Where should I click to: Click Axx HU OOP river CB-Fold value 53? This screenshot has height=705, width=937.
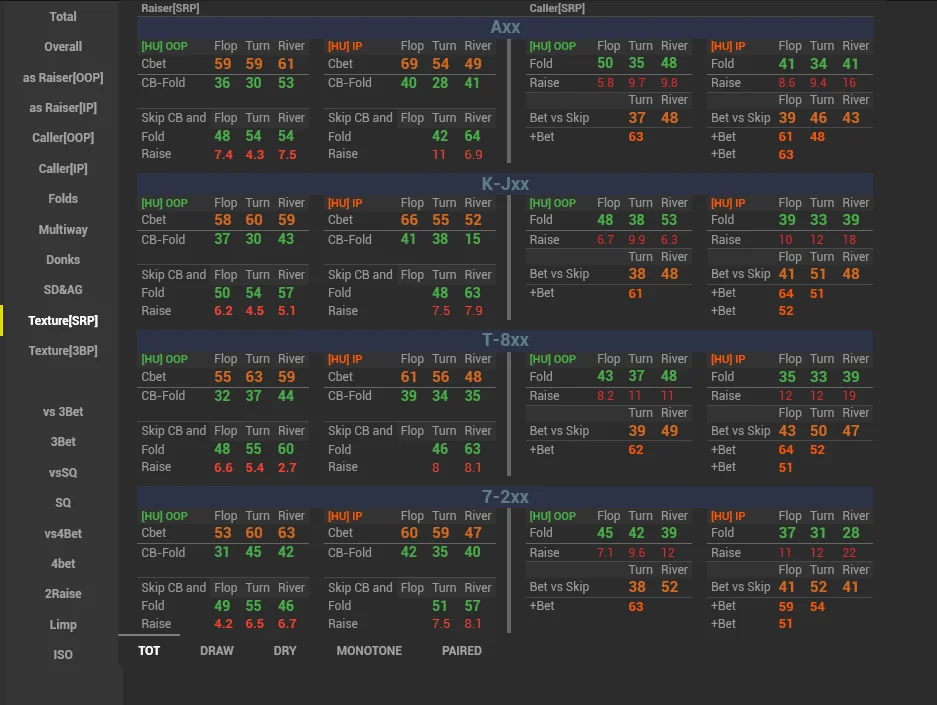286,83
